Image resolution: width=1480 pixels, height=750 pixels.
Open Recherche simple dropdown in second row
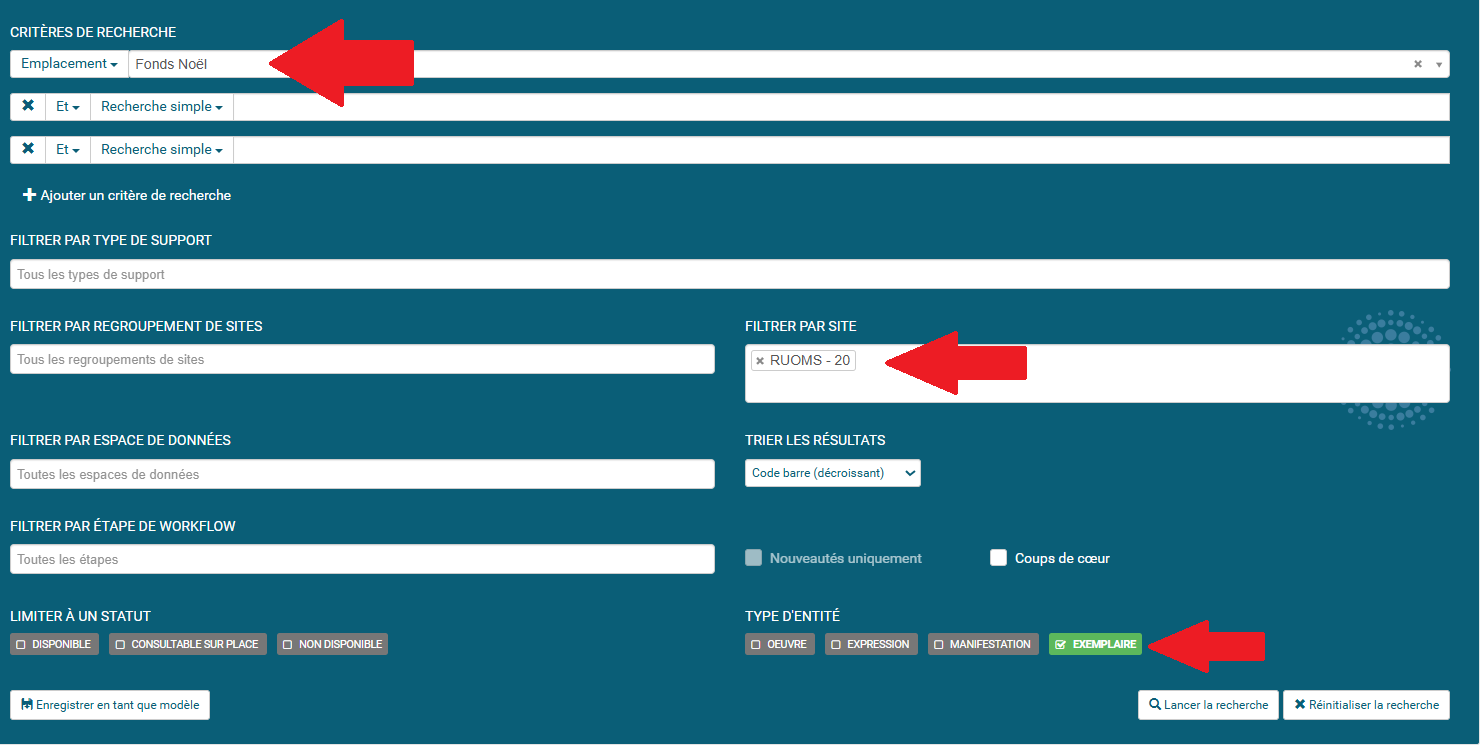pos(162,106)
